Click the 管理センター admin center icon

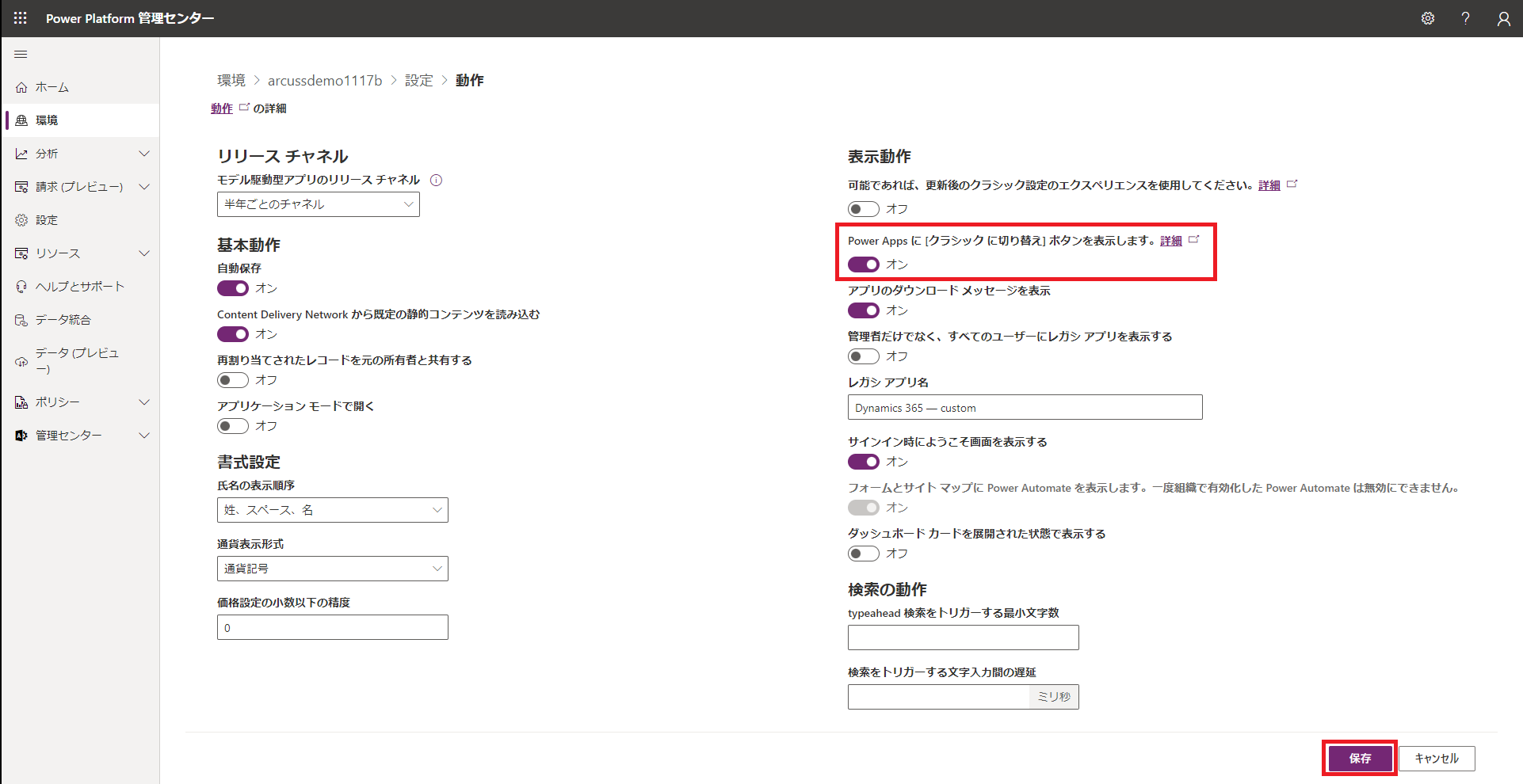coord(21,436)
